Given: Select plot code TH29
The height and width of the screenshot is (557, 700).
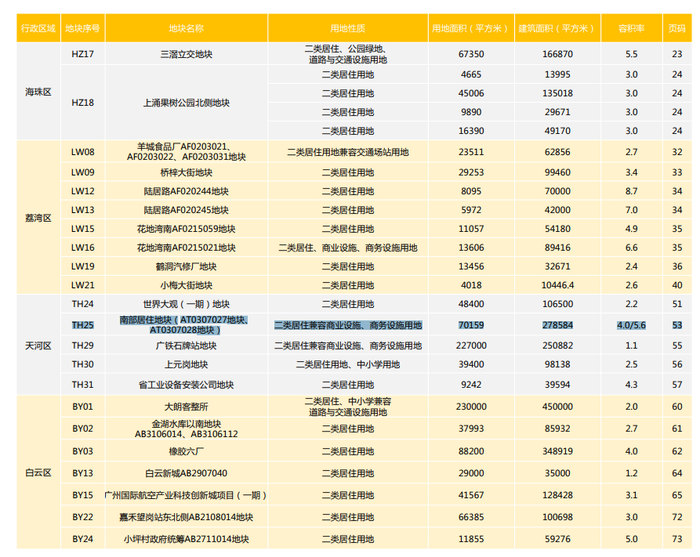Looking at the screenshot, I should (83, 345).
